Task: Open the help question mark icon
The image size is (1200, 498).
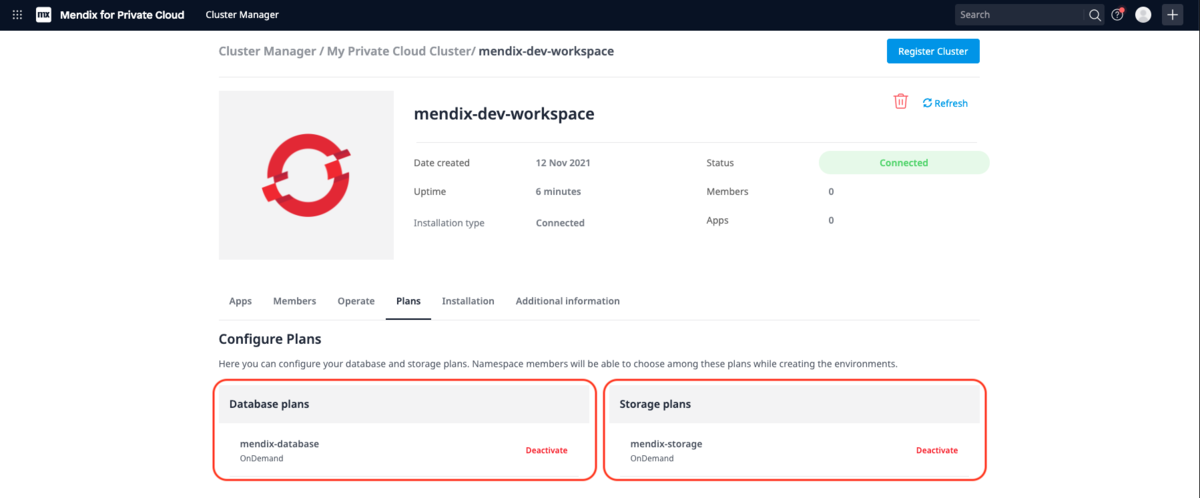Action: coord(1118,15)
